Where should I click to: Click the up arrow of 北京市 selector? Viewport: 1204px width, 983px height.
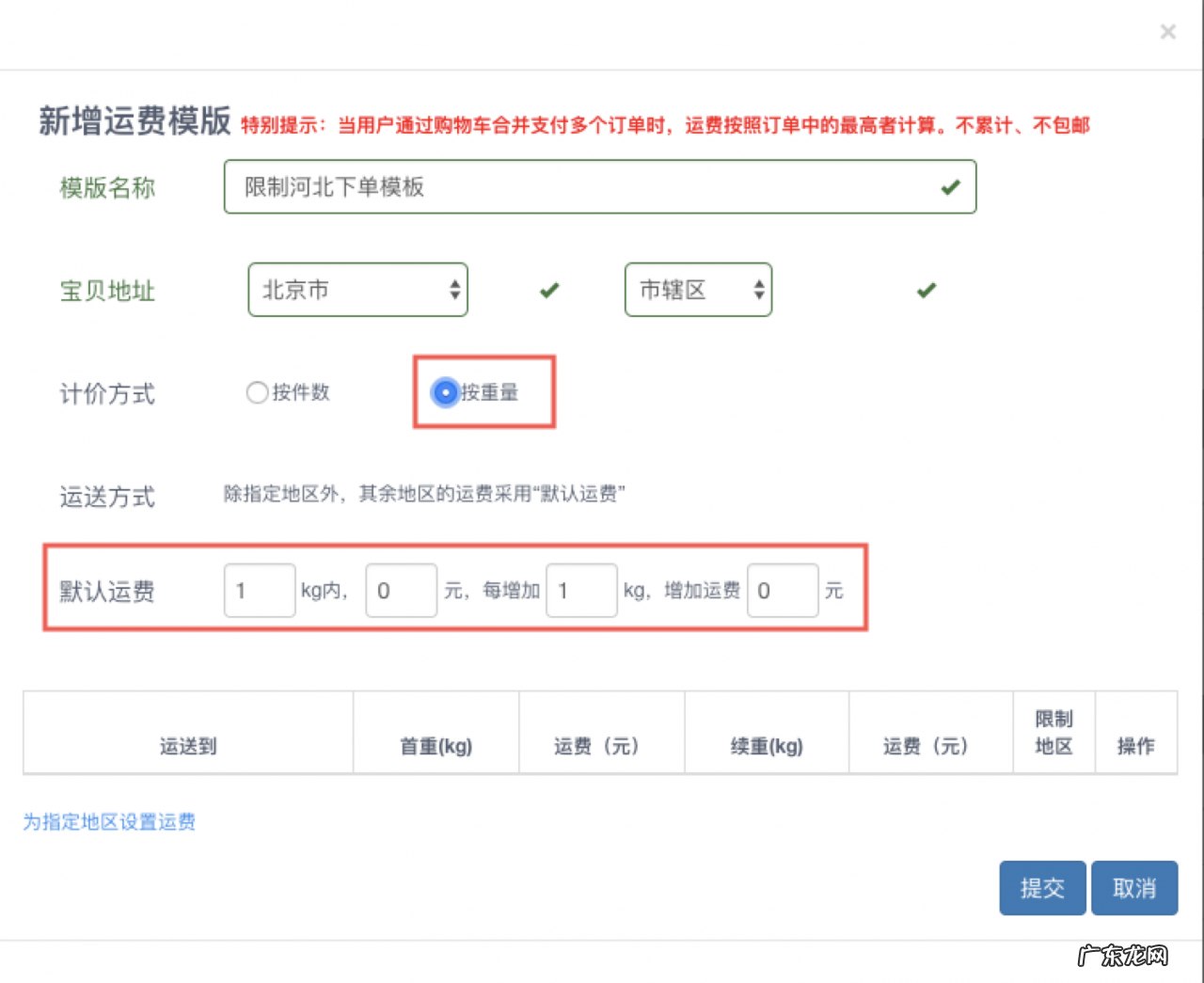(x=455, y=283)
